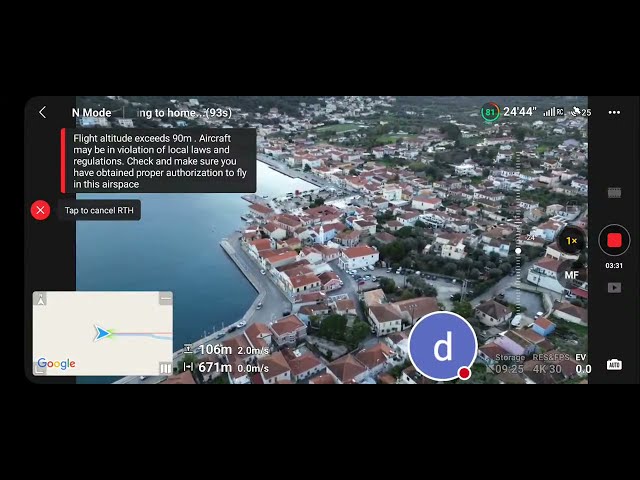
Task: Tap the altitude icon beside 106m
Action: [x=188, y=349]
